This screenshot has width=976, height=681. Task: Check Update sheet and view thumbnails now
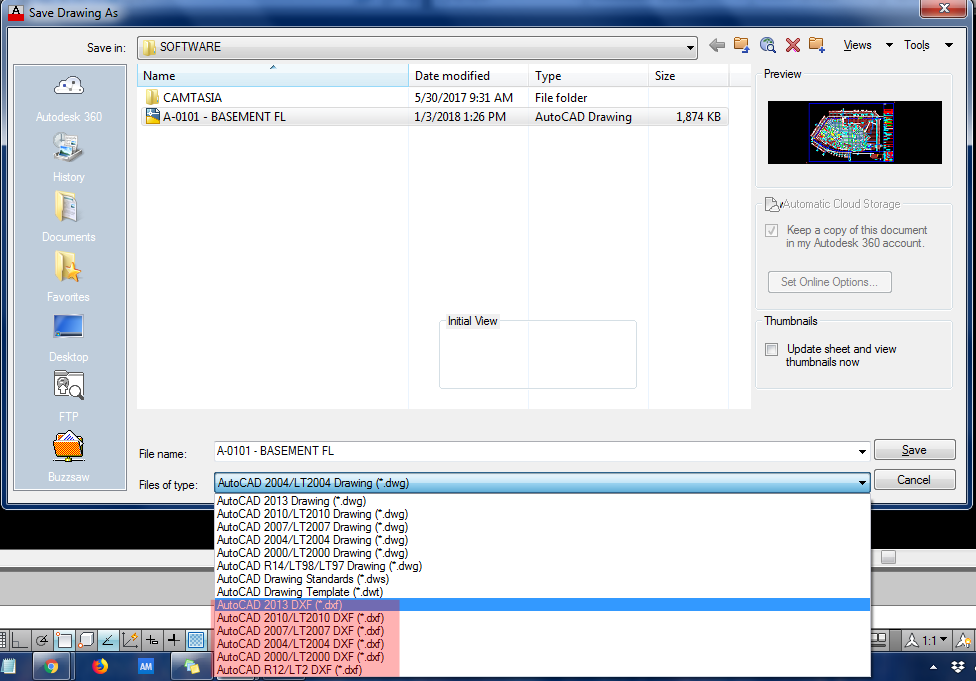(772, 349)
